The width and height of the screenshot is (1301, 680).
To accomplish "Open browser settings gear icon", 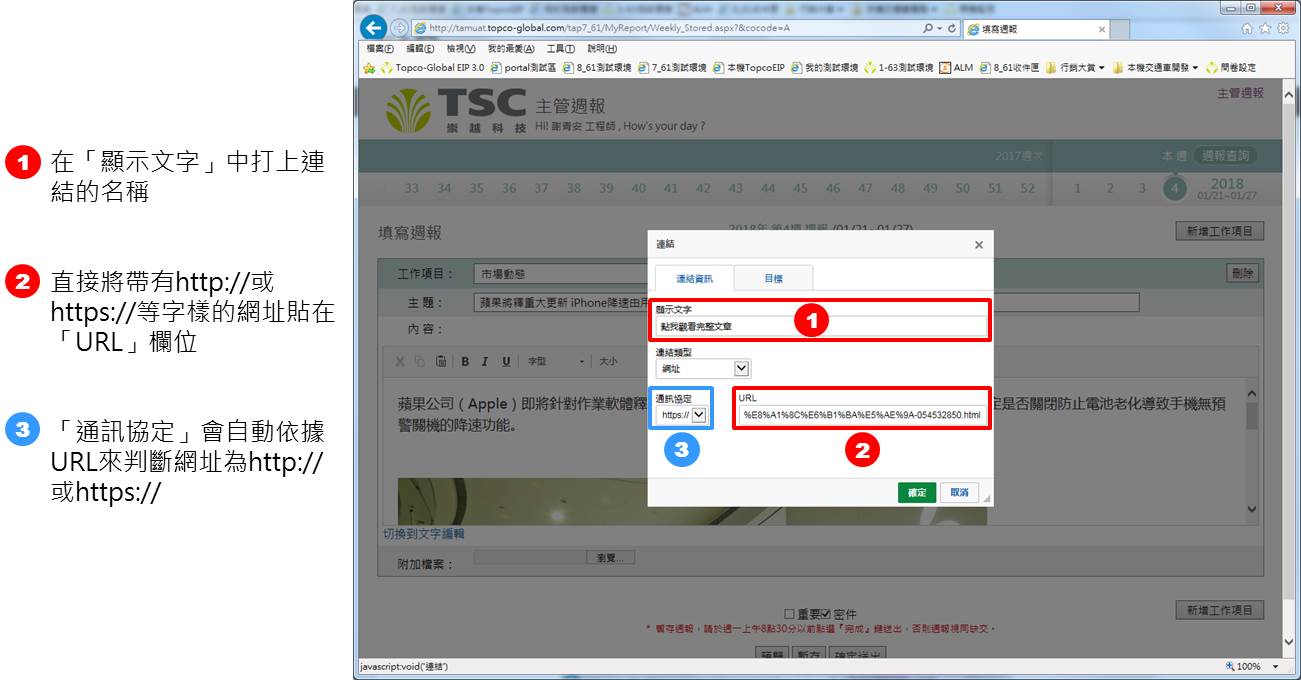I will coord(1283,28).
